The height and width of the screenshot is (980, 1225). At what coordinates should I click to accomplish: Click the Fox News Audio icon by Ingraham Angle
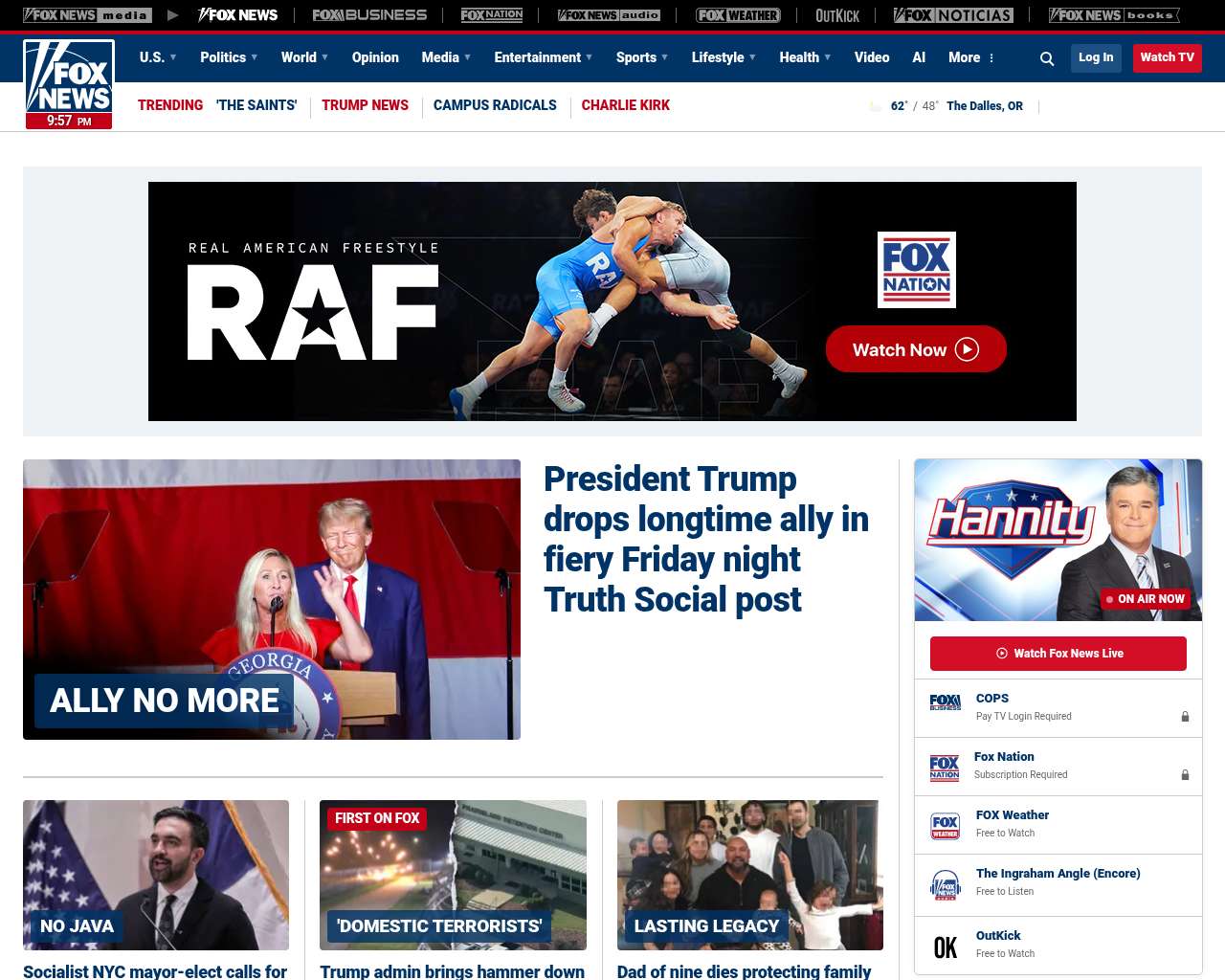946,885
